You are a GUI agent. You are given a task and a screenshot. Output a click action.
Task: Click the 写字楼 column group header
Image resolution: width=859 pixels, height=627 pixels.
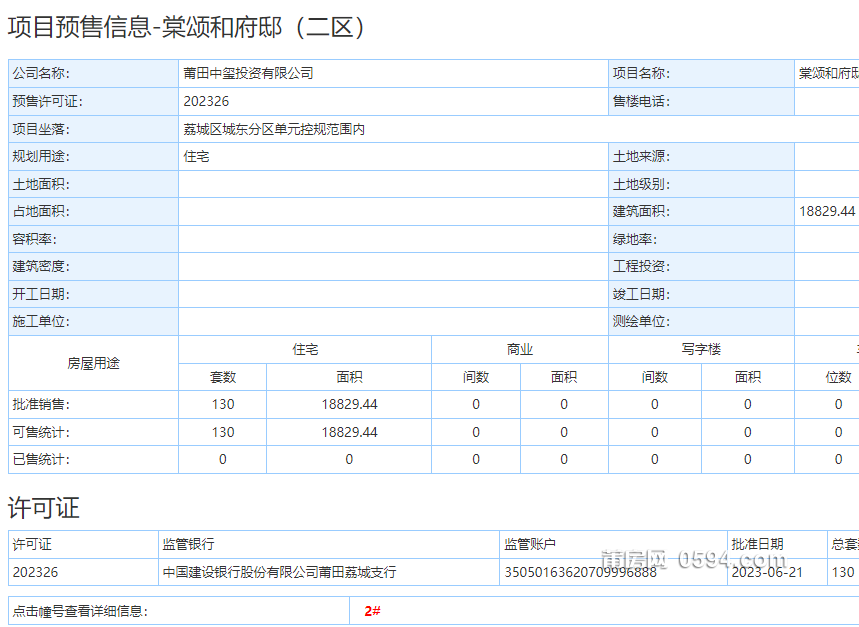pyautogui.click(x=701, y=349)
